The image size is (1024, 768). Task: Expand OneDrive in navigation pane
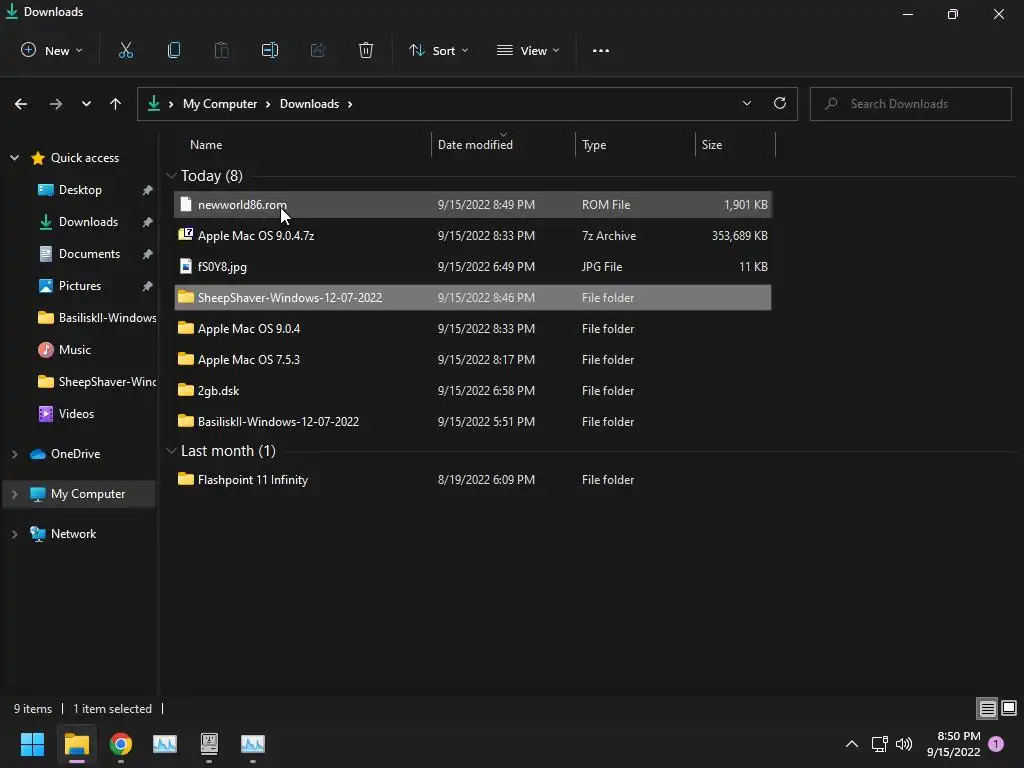(14, 454)
